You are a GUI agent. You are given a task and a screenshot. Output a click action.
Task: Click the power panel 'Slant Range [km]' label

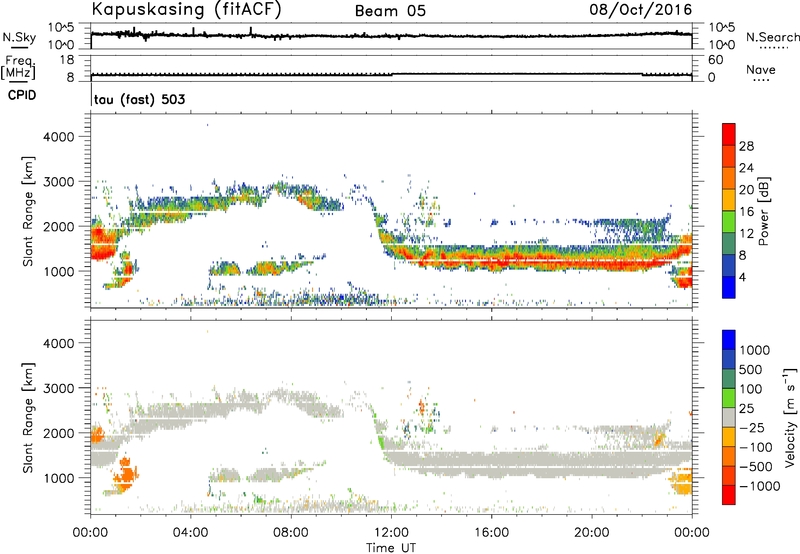pyautogui.click(x=28, y=211)
